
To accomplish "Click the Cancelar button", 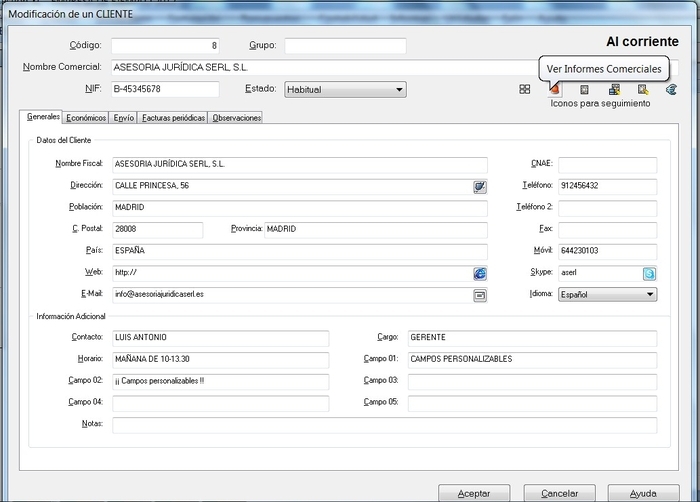I will [559, 493].
